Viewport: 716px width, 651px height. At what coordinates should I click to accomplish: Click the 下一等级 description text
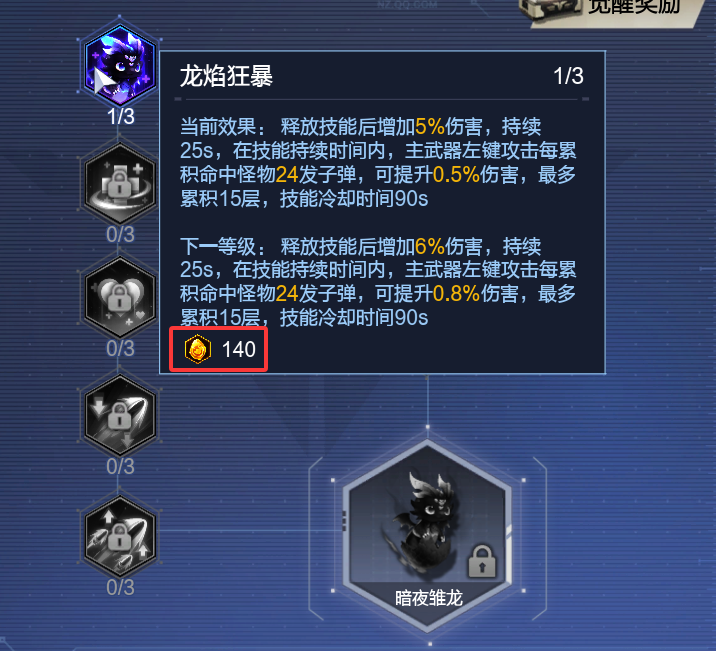point(378,282)
